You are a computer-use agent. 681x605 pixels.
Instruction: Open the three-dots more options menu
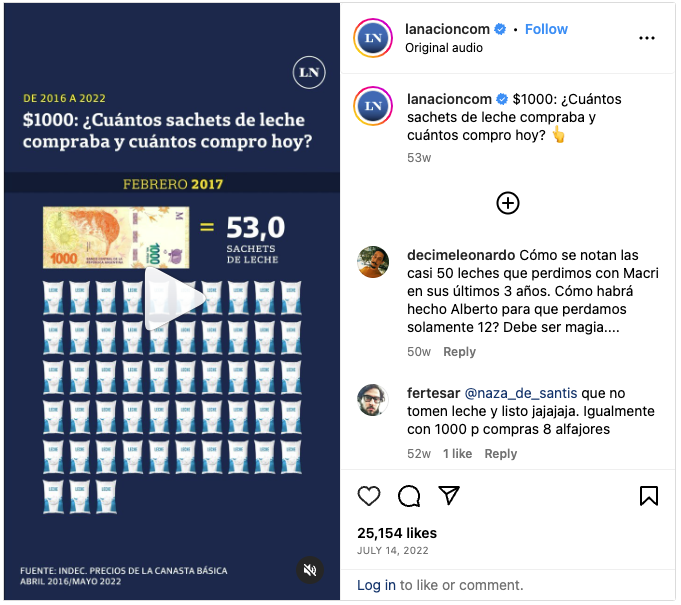point(647,38)
